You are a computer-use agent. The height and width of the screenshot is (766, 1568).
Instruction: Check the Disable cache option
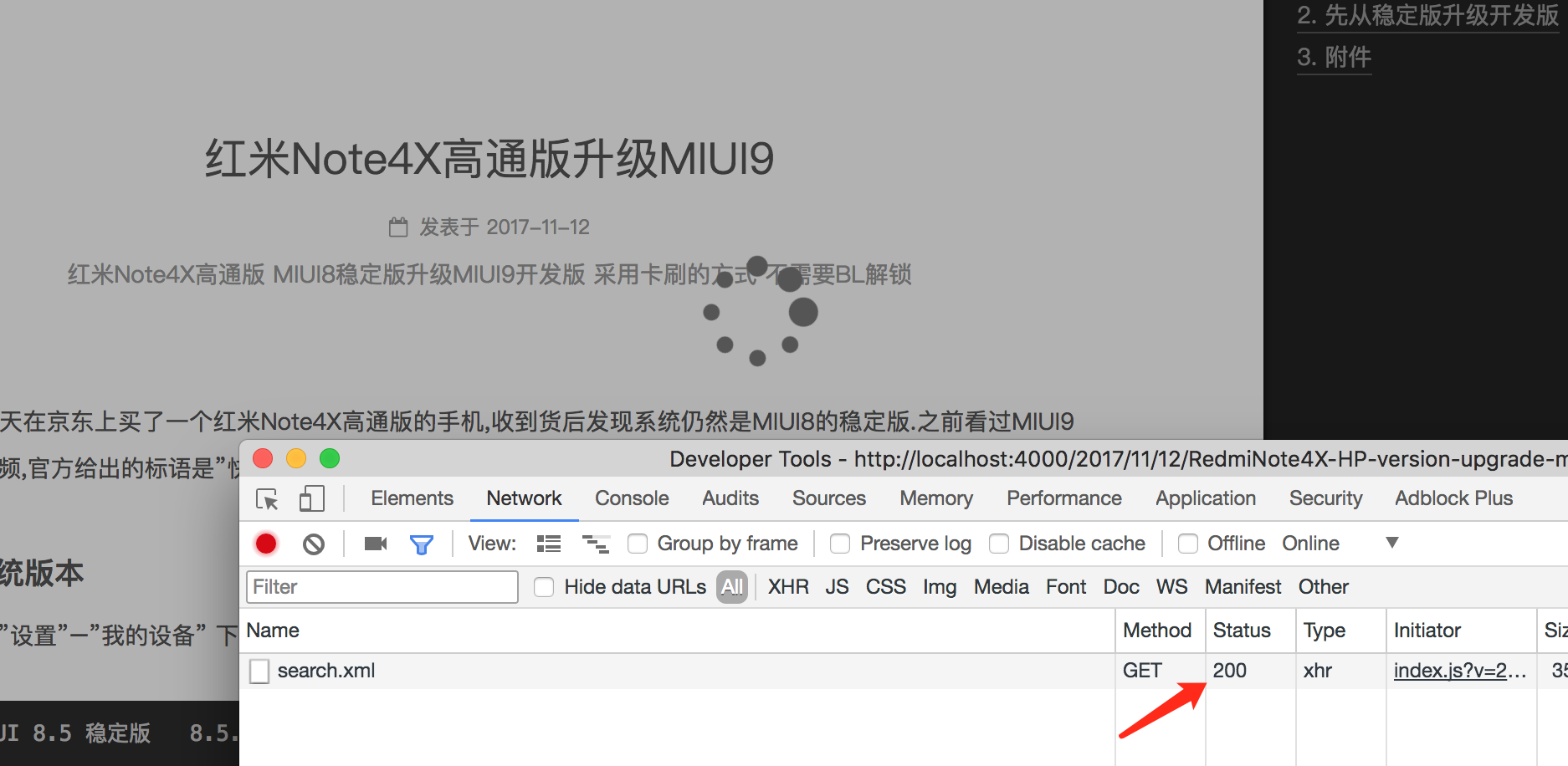999,544
